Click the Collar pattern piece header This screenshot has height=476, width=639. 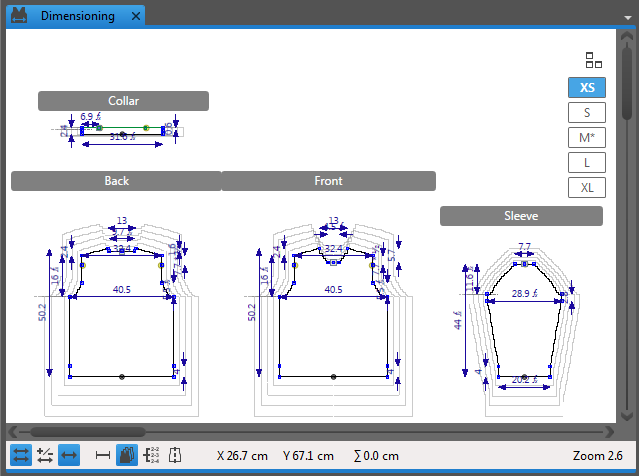(123, 101)
